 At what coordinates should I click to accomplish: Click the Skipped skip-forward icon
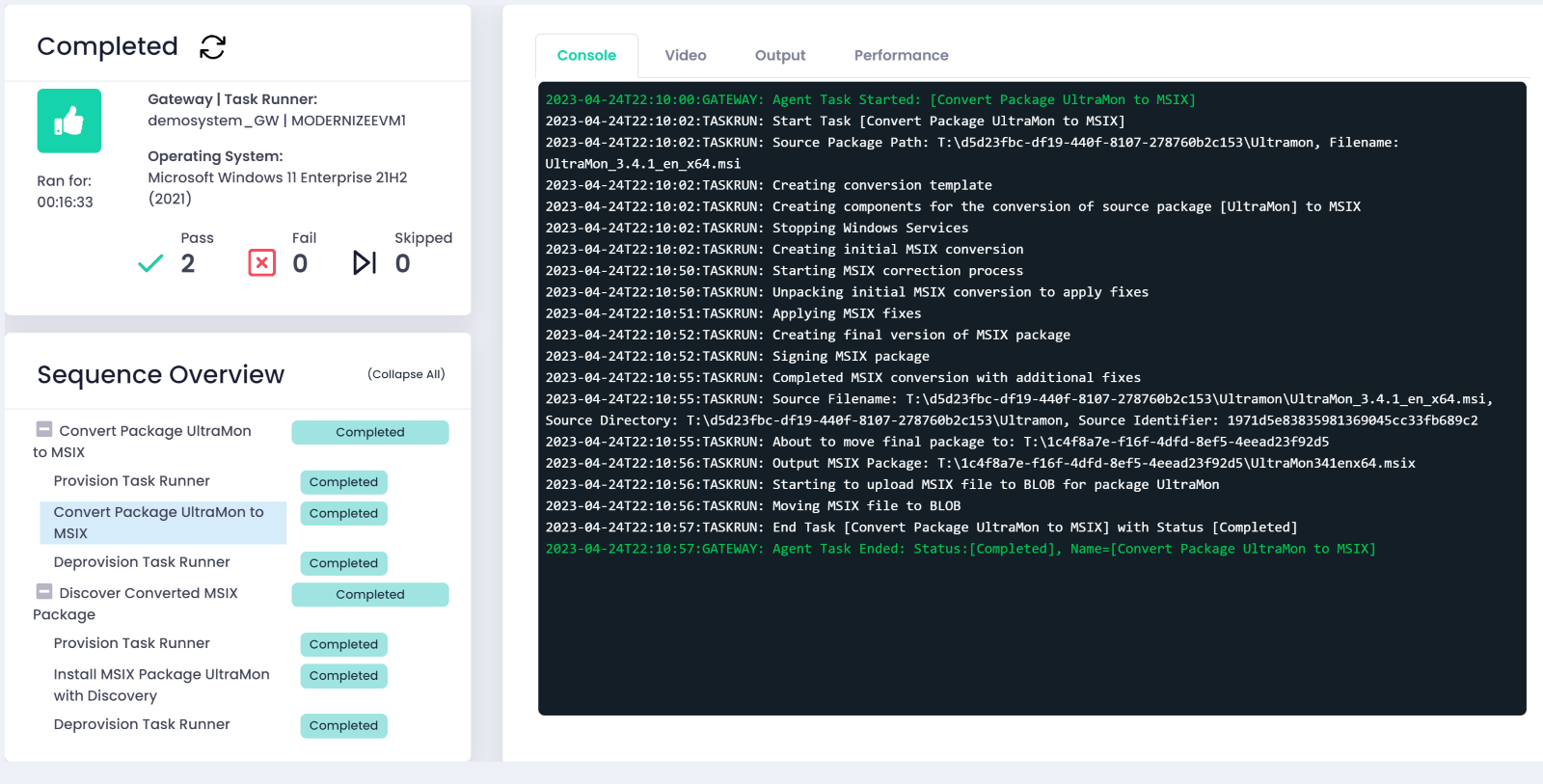(x=364, y=263)
